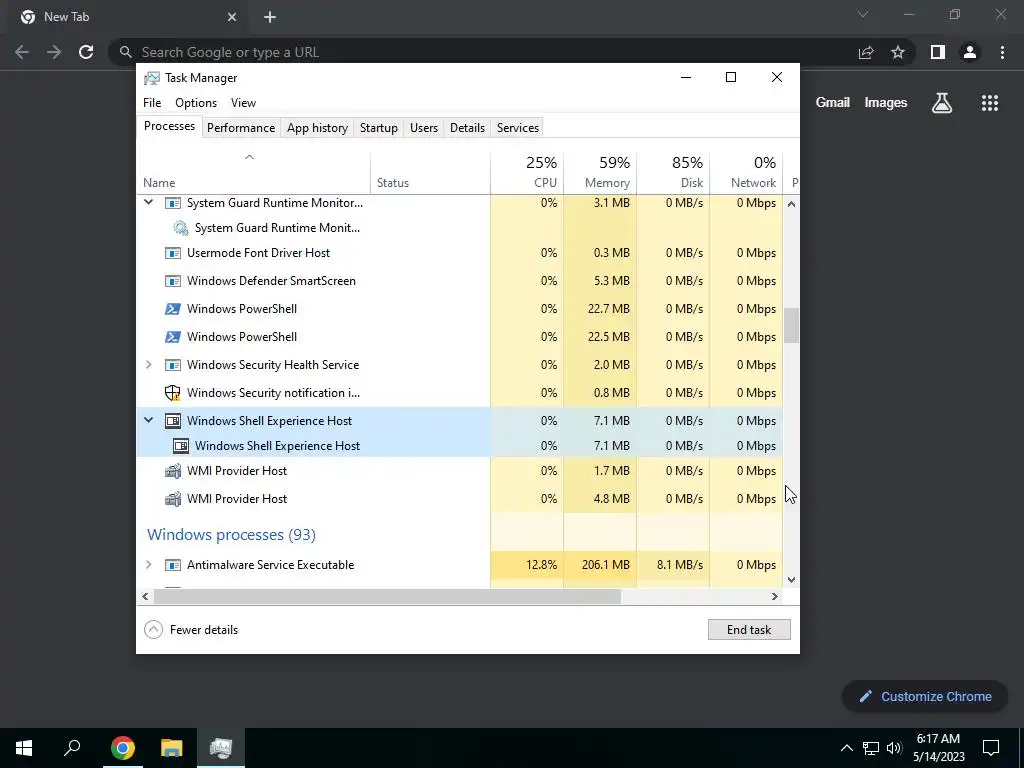Viewport: 1024px width, 768px height.
Task: Open Chrome tab search dropdown chevron
Action: point(863,14)
